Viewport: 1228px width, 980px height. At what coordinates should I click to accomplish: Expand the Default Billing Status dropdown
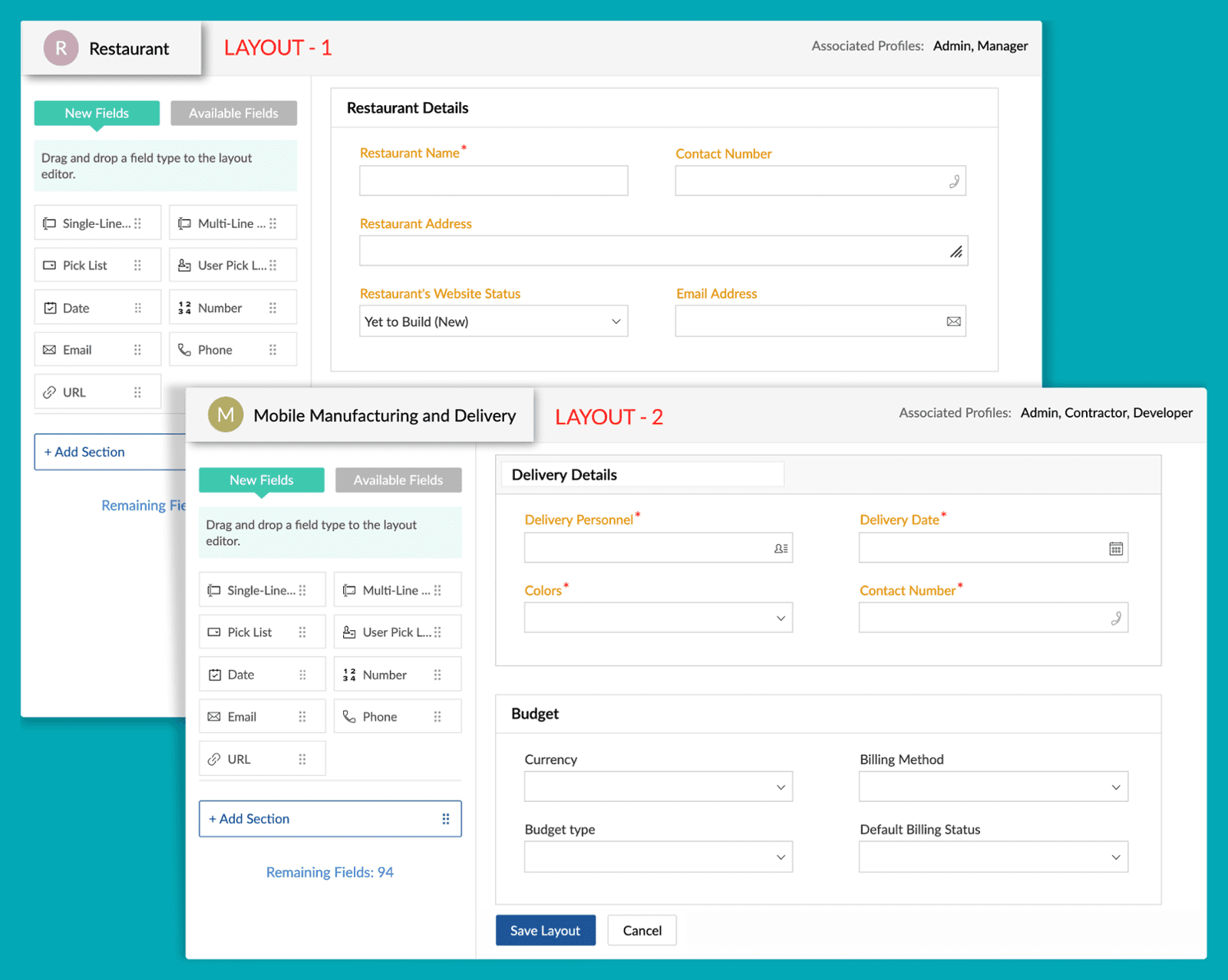point(992,857)
